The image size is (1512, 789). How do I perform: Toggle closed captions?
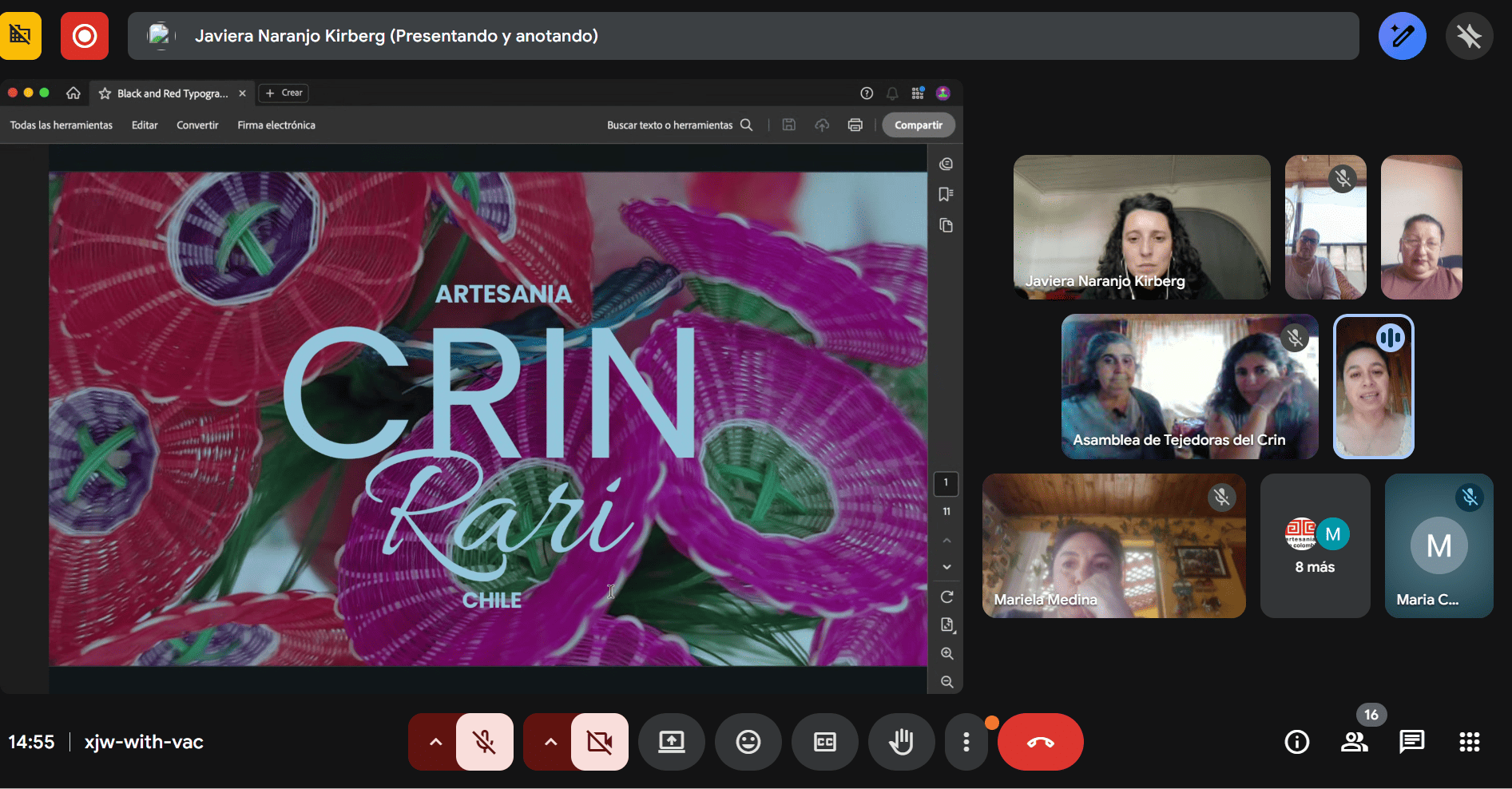(824, 742)
